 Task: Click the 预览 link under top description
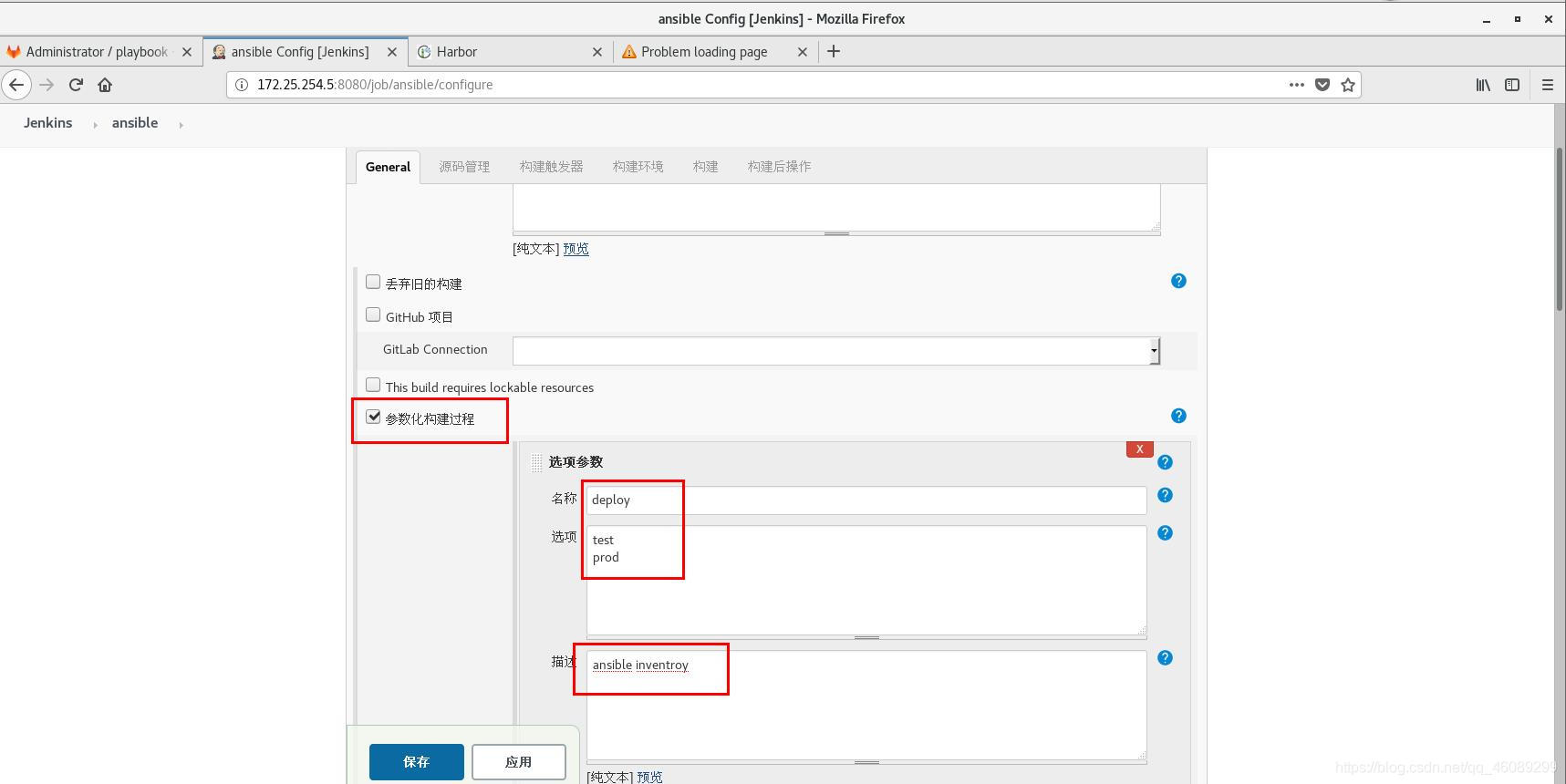tap(576, 249)
